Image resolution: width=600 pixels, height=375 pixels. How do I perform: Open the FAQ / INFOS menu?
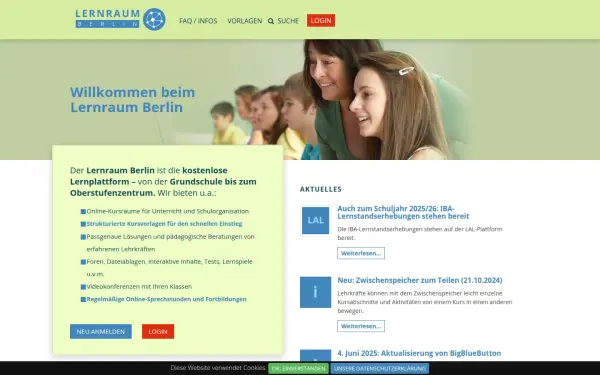tap(198, 21)
